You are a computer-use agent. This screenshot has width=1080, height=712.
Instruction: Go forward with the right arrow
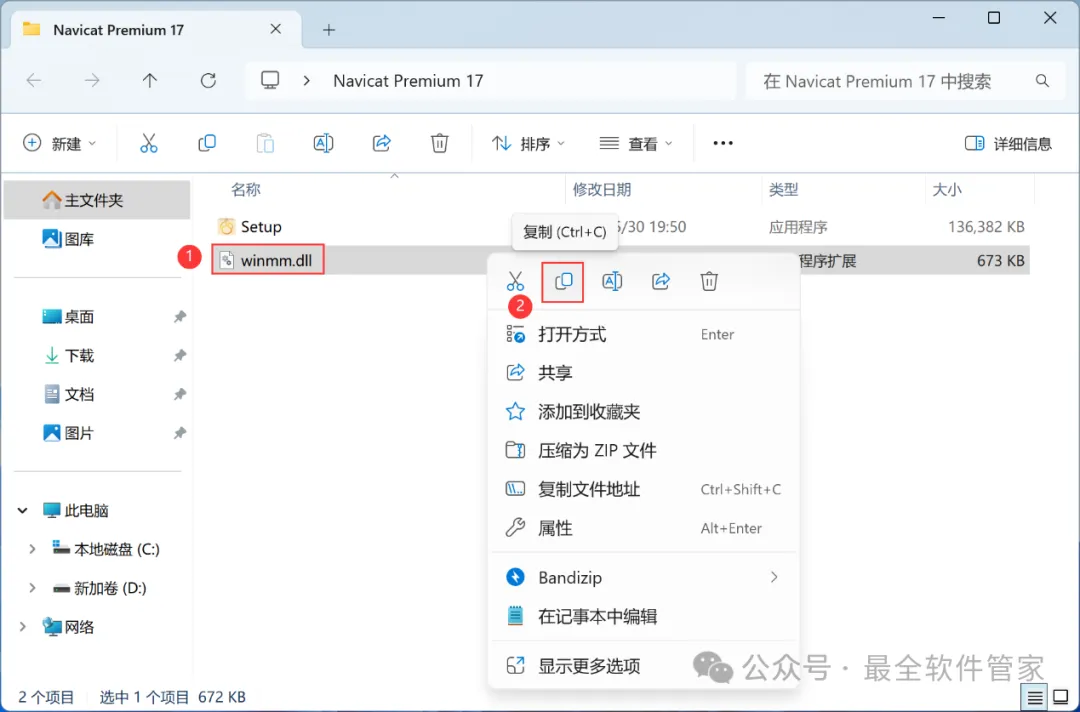coord(92,81)
